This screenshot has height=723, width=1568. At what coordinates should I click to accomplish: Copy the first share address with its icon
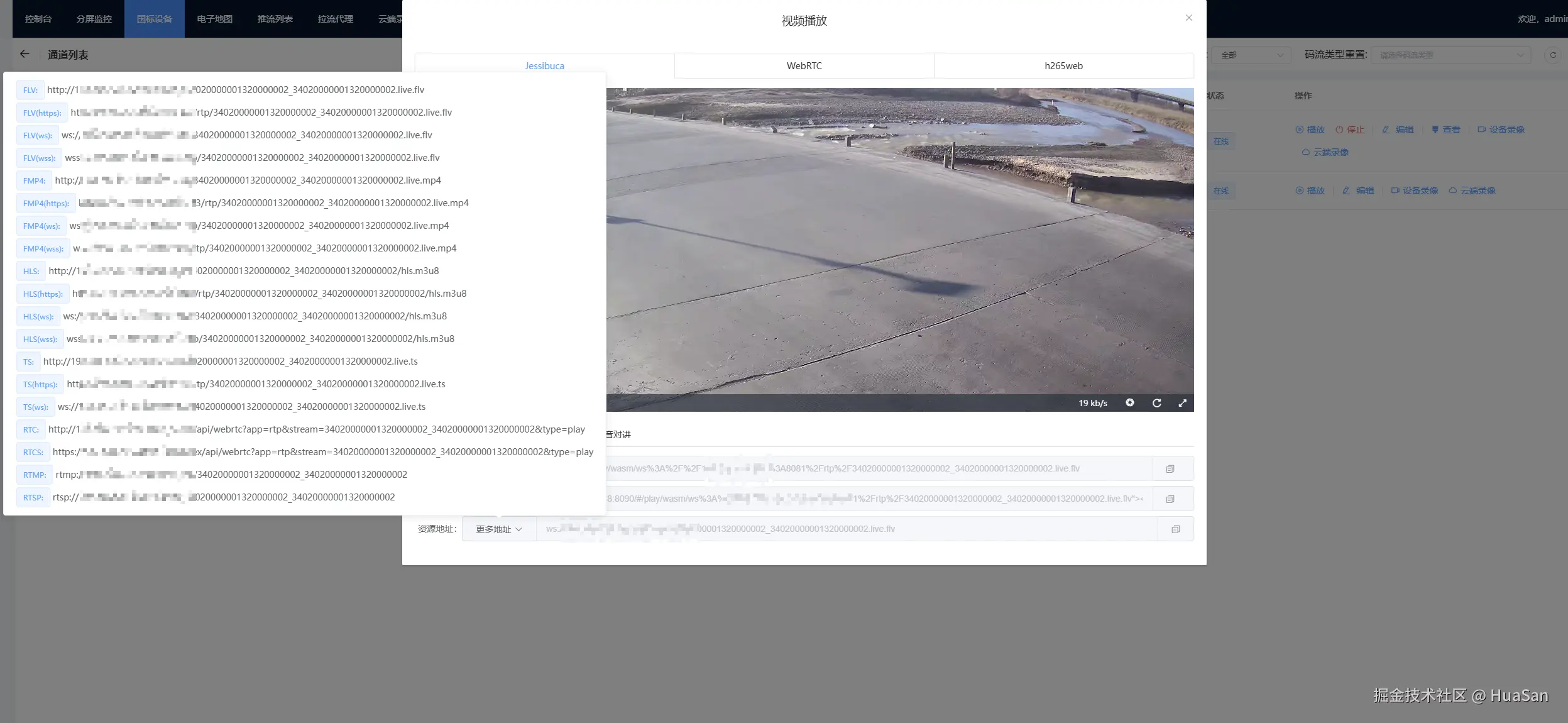[1170, 469]
